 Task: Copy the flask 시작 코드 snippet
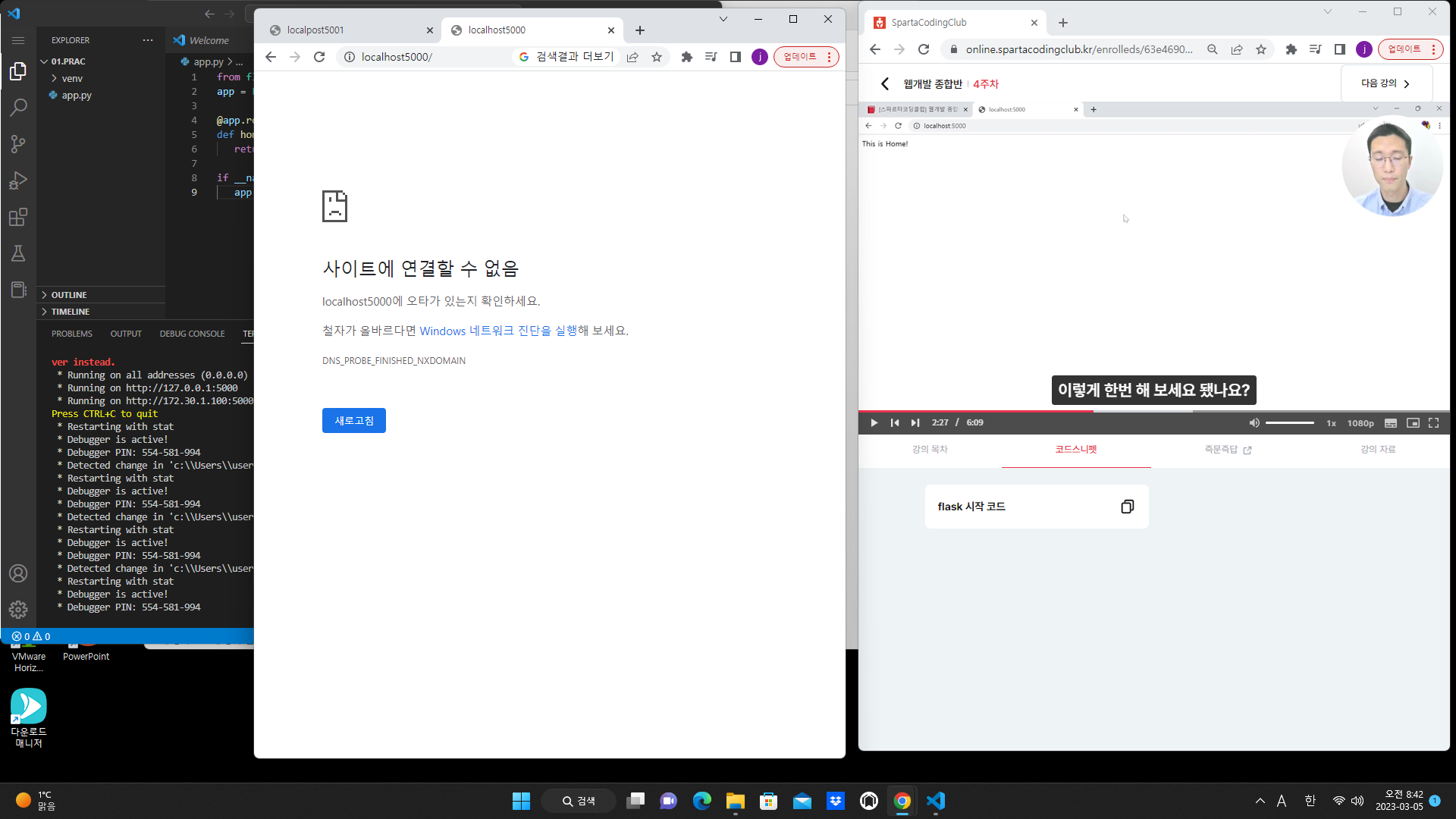pos(1128,507)
